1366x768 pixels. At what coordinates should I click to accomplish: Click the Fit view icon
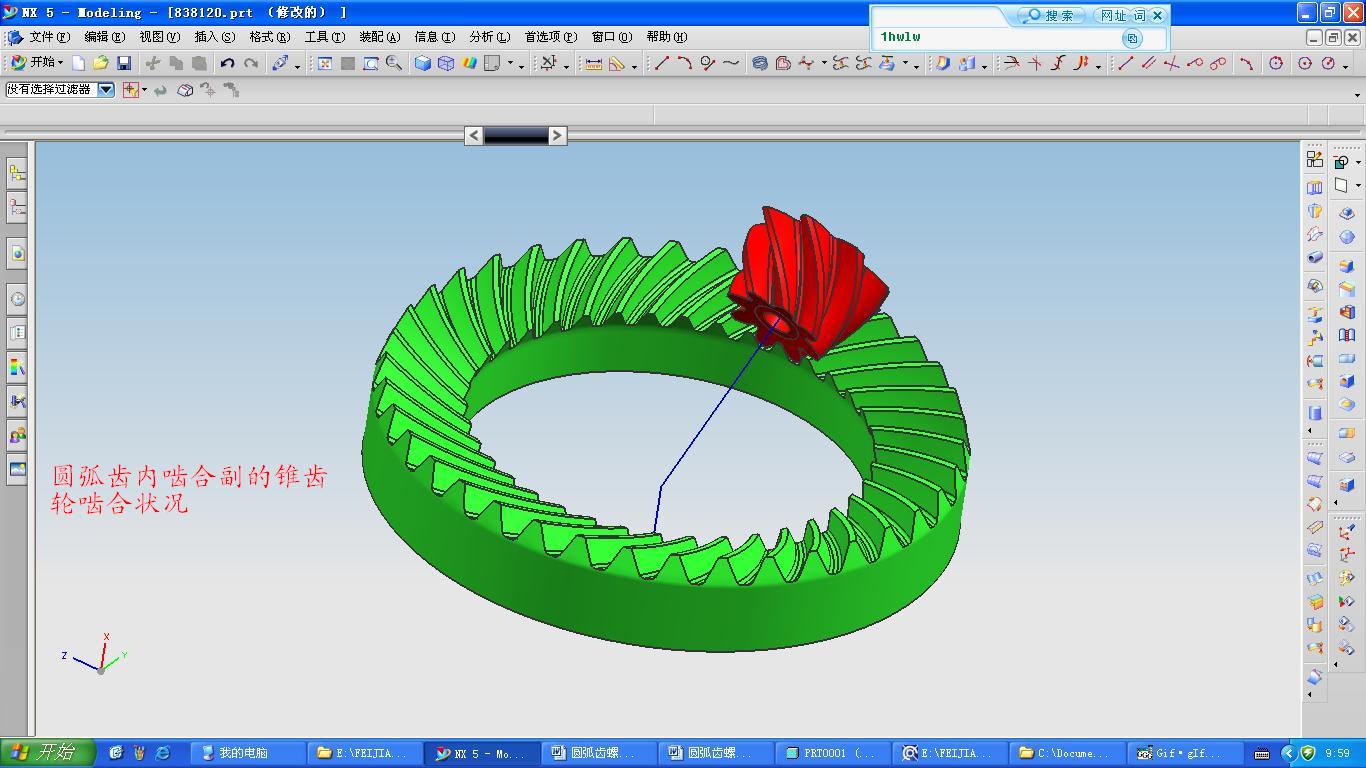(x=325, y=63)
